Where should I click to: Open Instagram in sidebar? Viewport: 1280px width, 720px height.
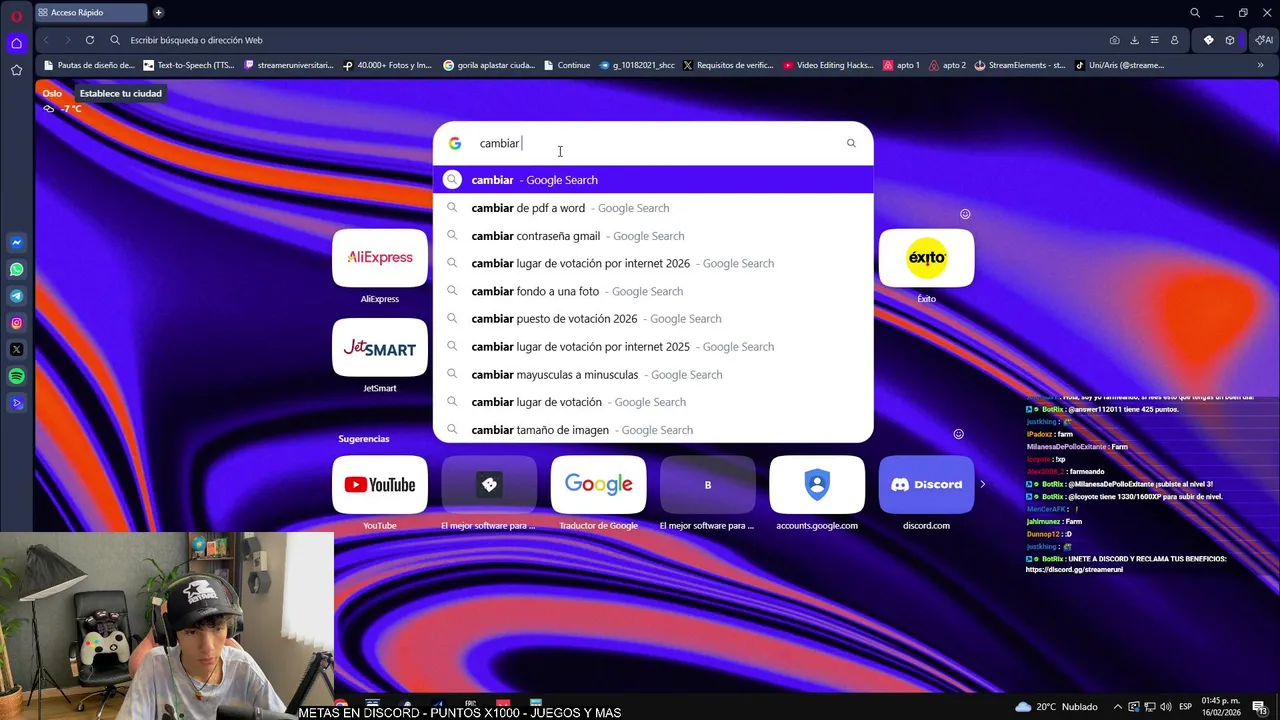16,323
